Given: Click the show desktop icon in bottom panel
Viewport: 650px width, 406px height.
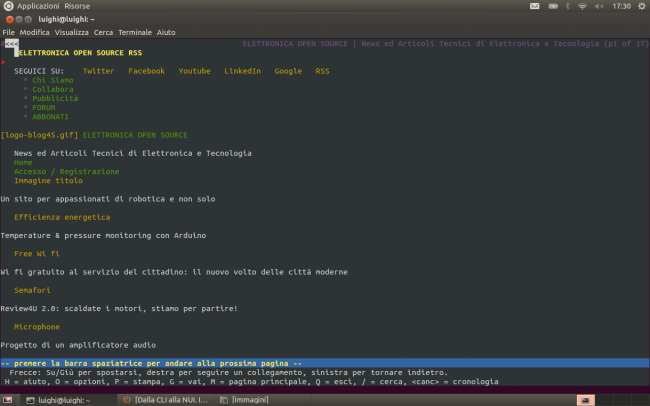Looking at the screenshot, I should click(7, 400).
